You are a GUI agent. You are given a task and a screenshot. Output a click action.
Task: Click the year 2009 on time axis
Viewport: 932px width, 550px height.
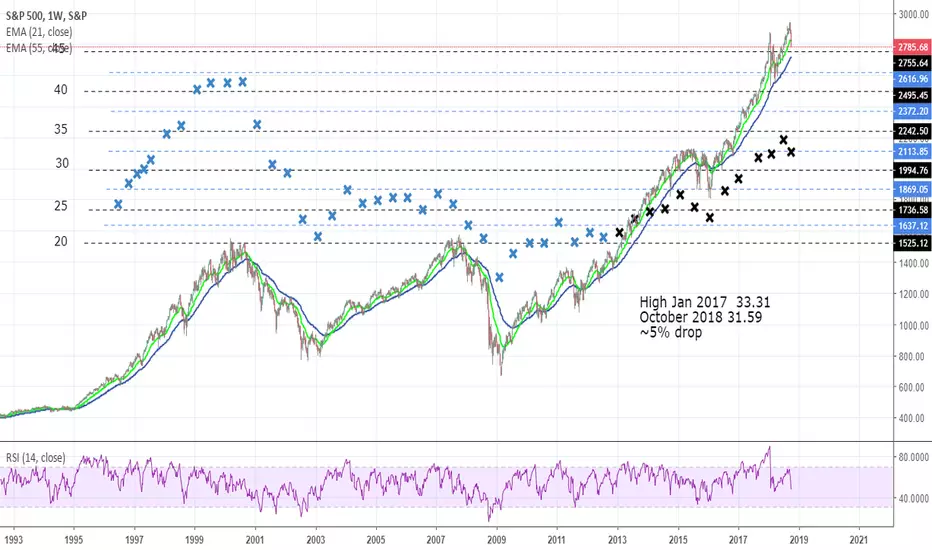click(496, 540)
